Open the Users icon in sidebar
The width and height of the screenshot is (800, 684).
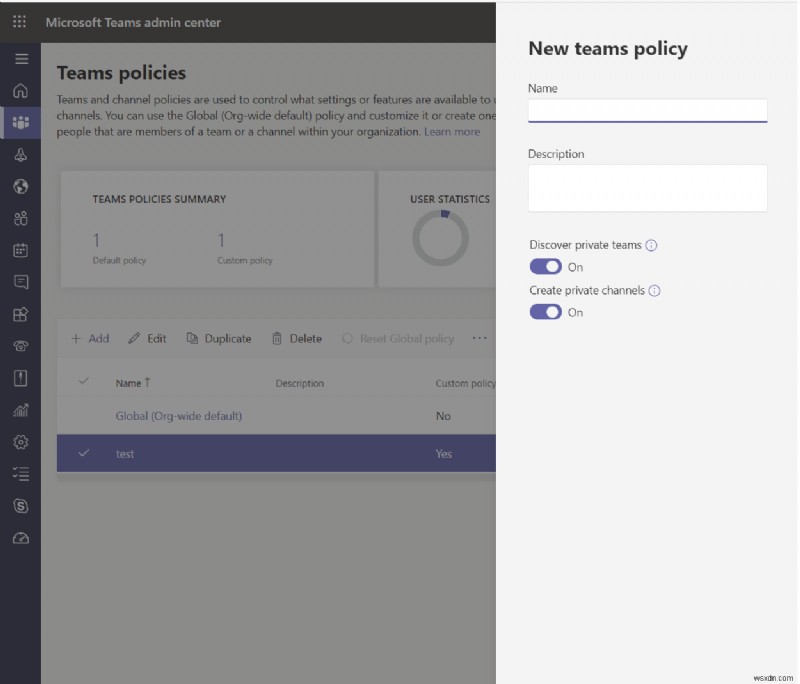coord(19,219)
